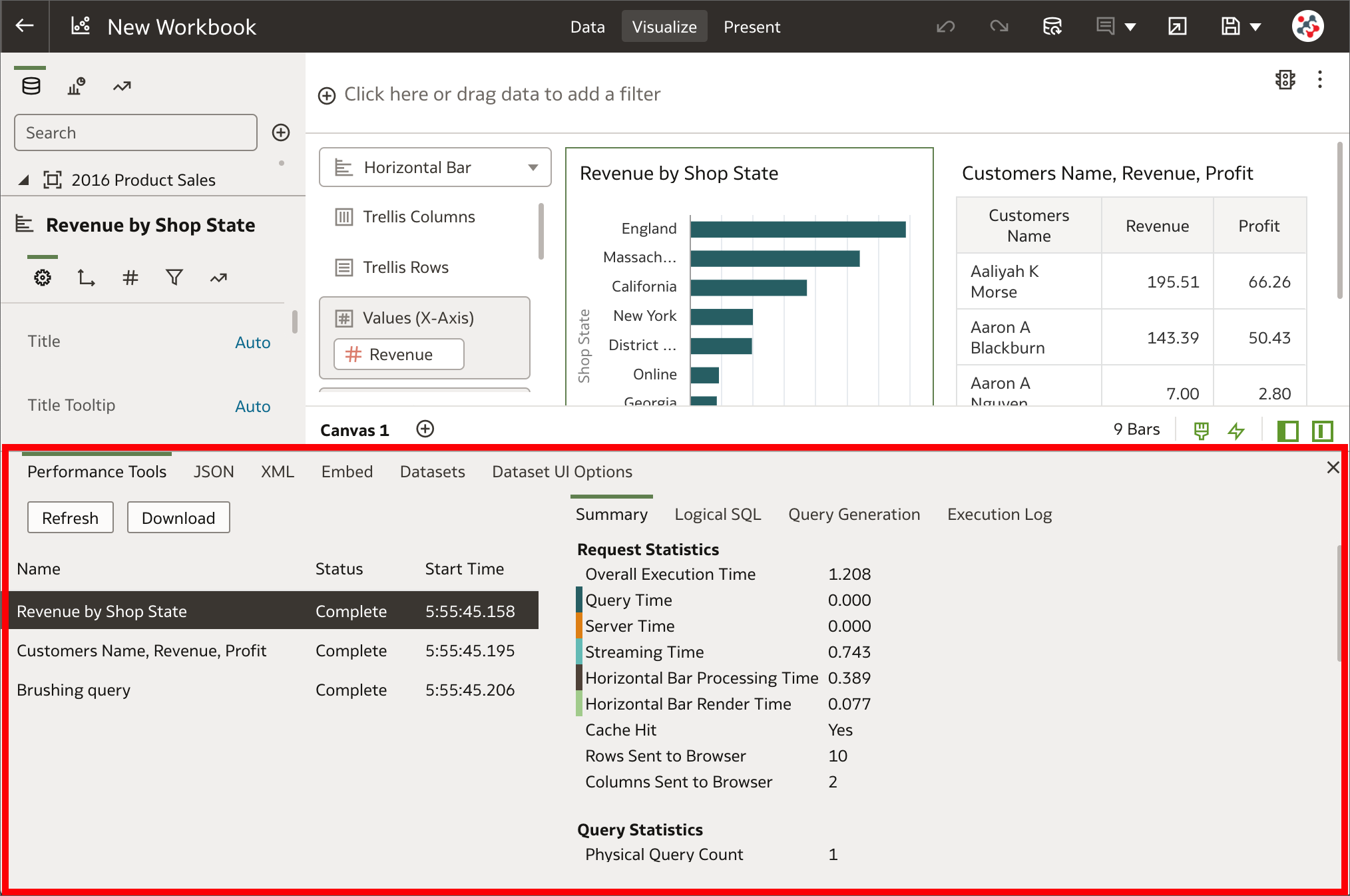Toggle the left panel visibility button
1350x896 pixels.
coord(1288,431)
